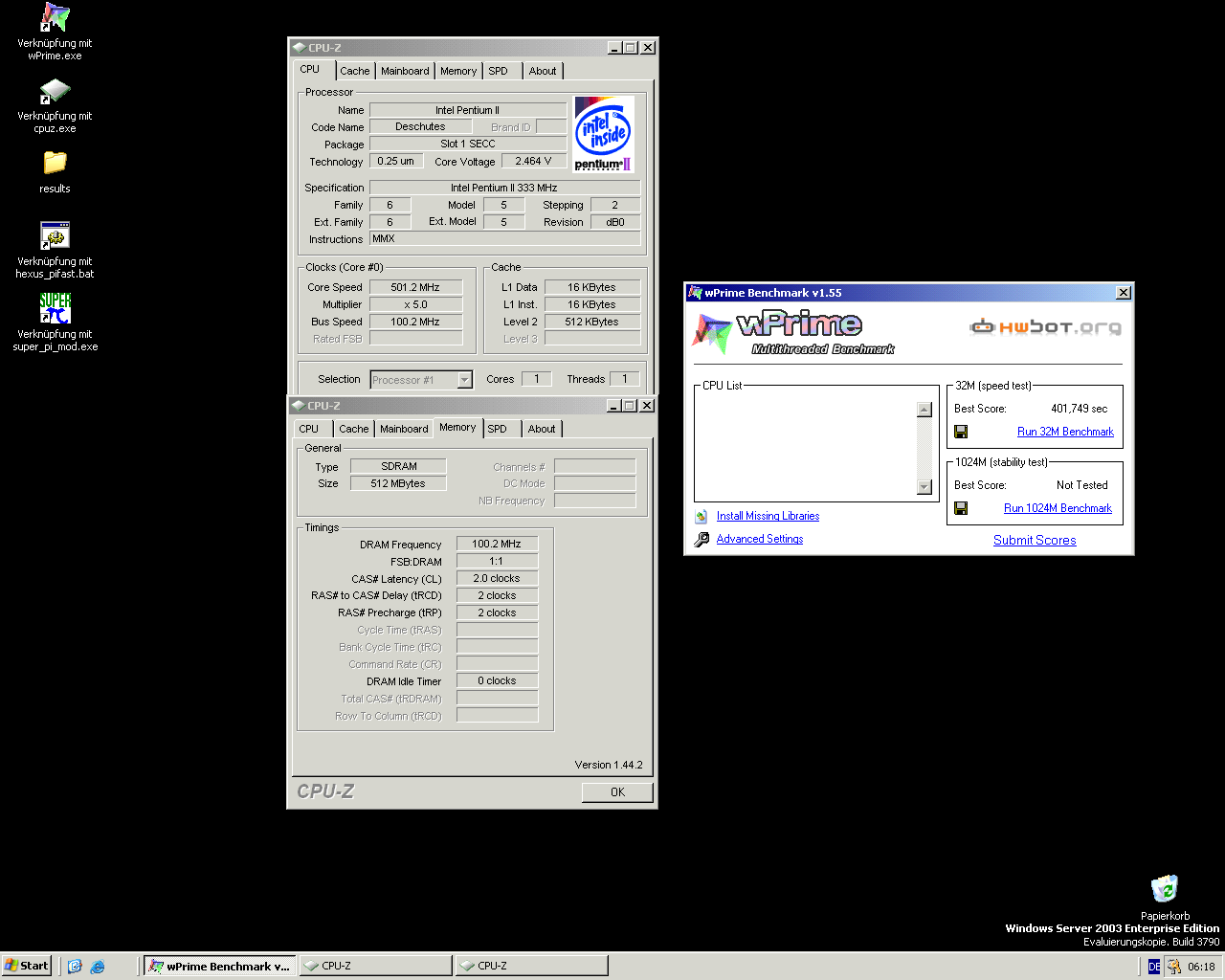Show desktop via quick launch icon
This screenshot has height=980, width=1225.
75,967
